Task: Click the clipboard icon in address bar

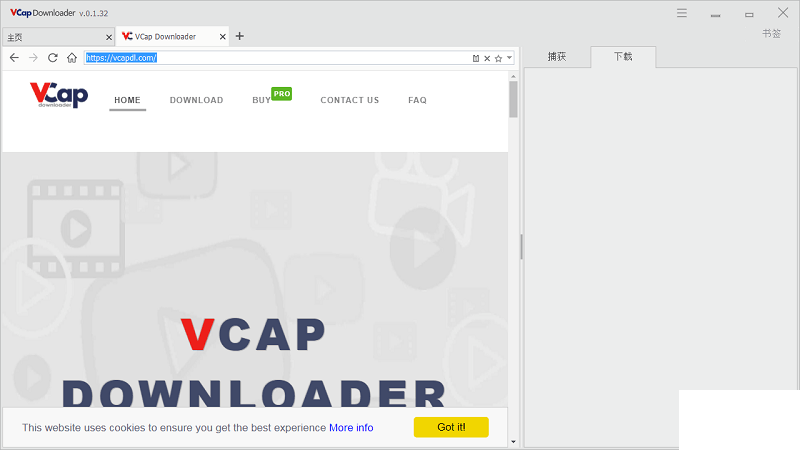Action: click(476, 58)
